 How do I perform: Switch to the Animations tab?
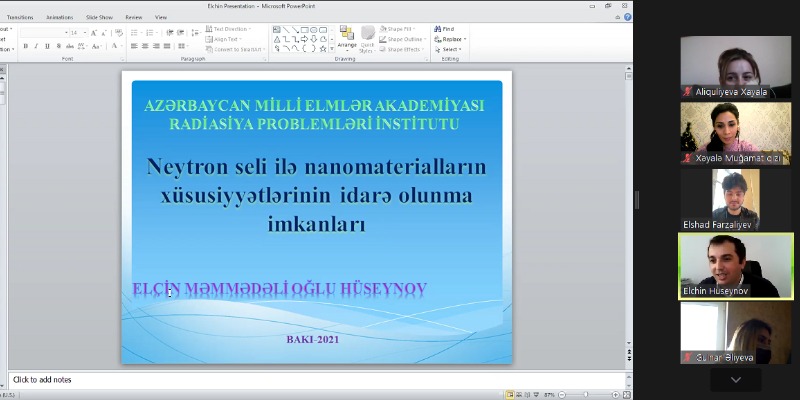59,17
